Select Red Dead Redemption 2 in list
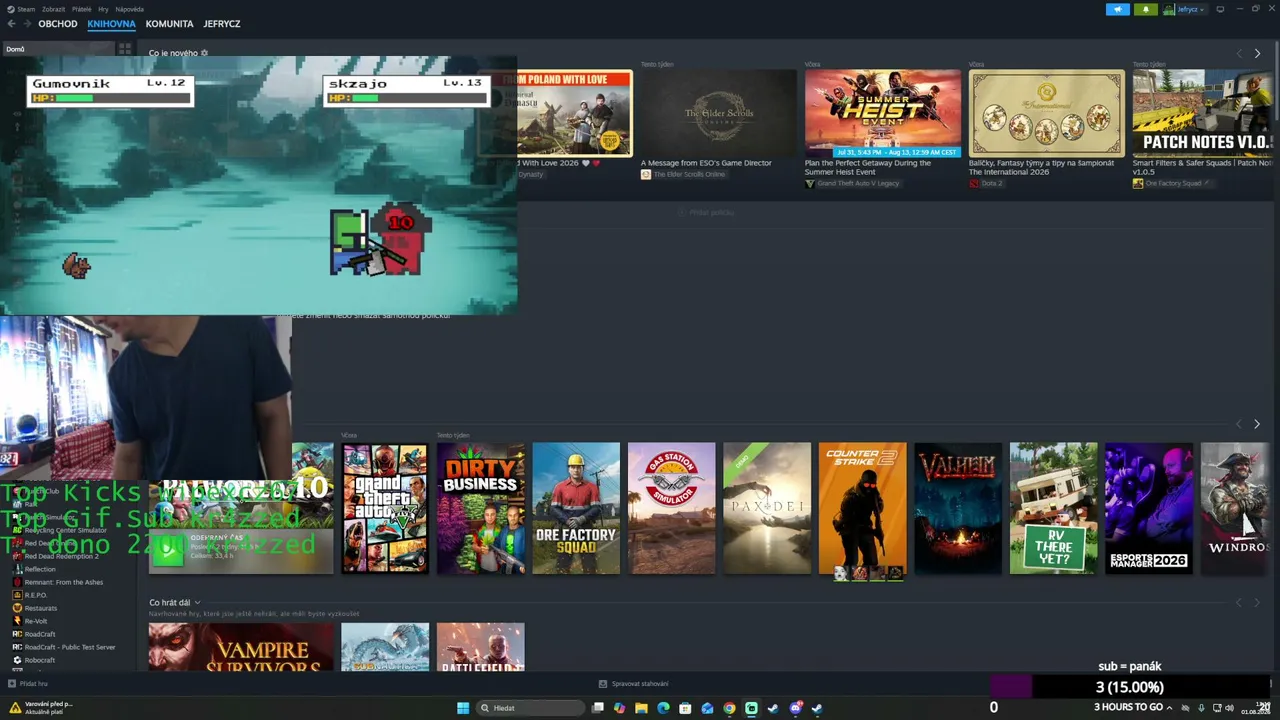Screen dimensions: 1280x720 point(61,556)
